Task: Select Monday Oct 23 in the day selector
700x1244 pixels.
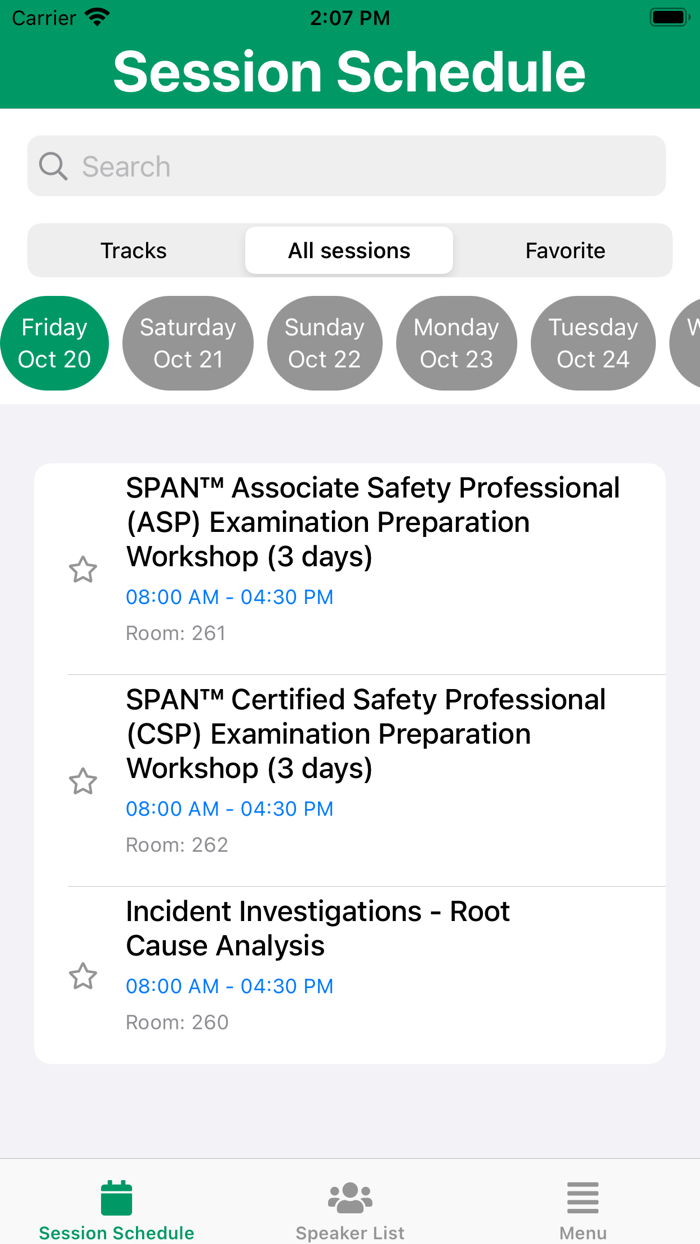Action: click(456, 343)
